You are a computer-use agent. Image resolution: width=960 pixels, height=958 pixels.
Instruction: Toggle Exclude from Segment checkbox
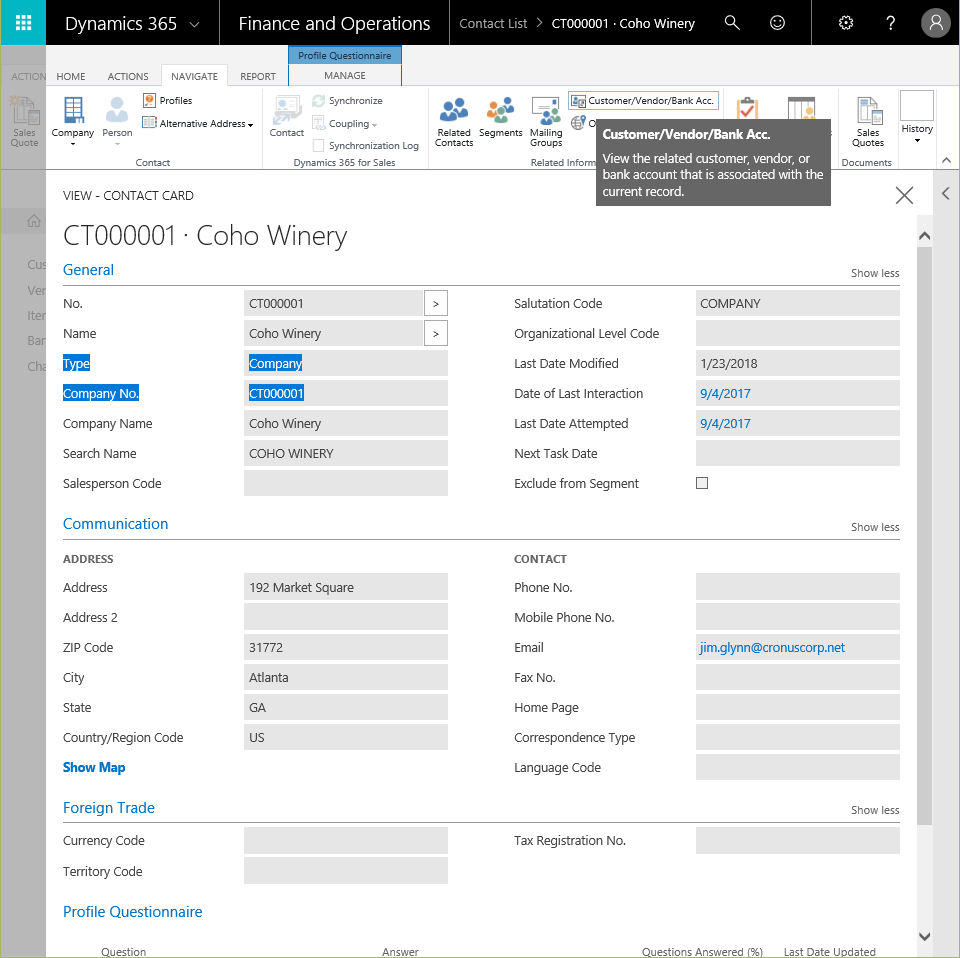pos(702,483)
